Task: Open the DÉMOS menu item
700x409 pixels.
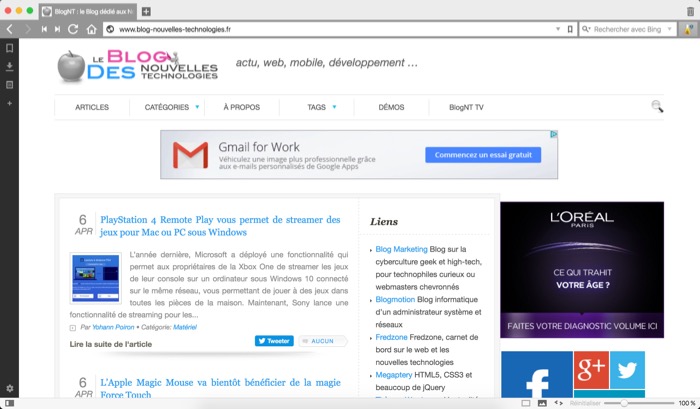Action: click(391, 107)
